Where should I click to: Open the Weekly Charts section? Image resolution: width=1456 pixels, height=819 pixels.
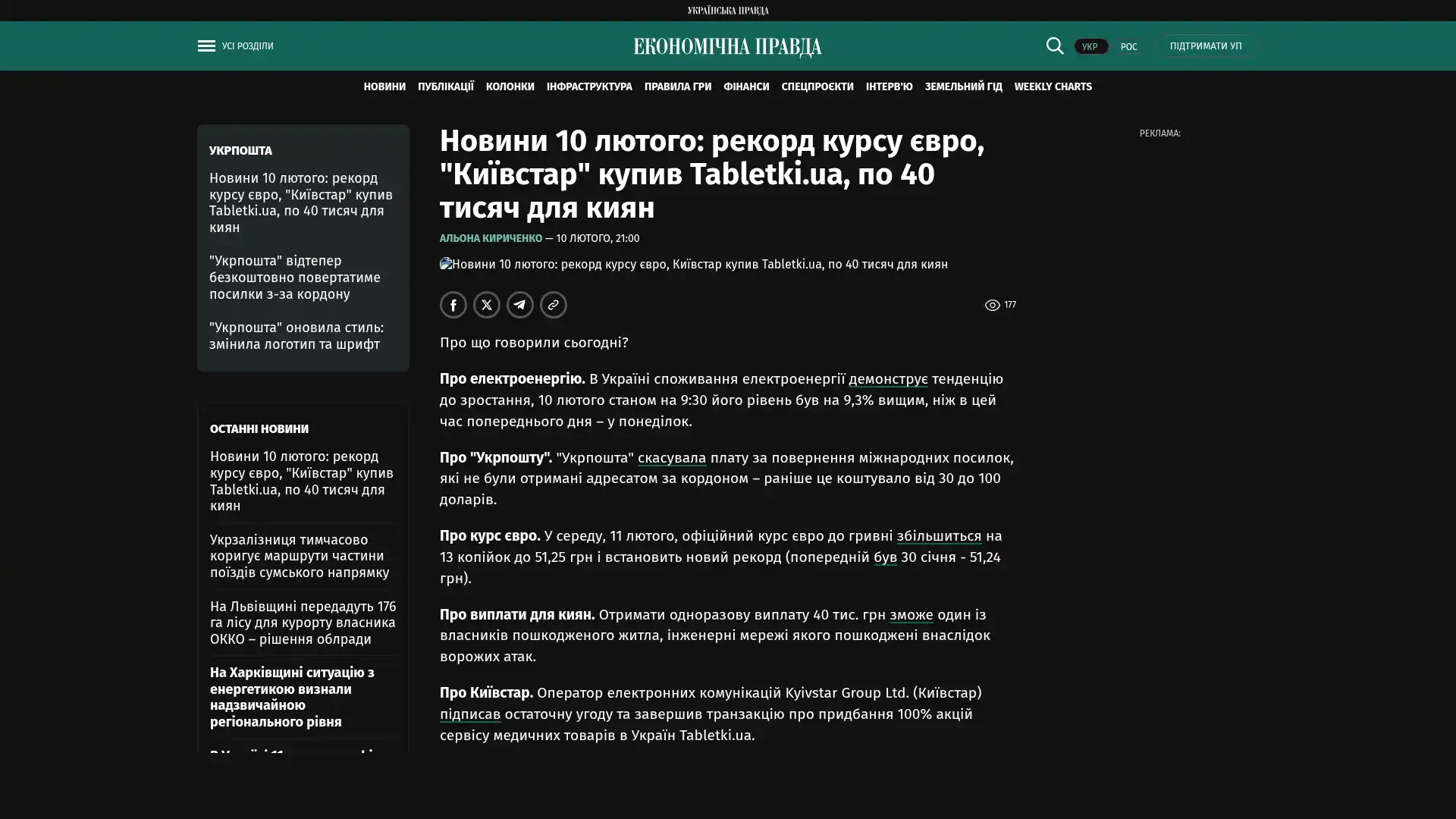point(1053,86)
